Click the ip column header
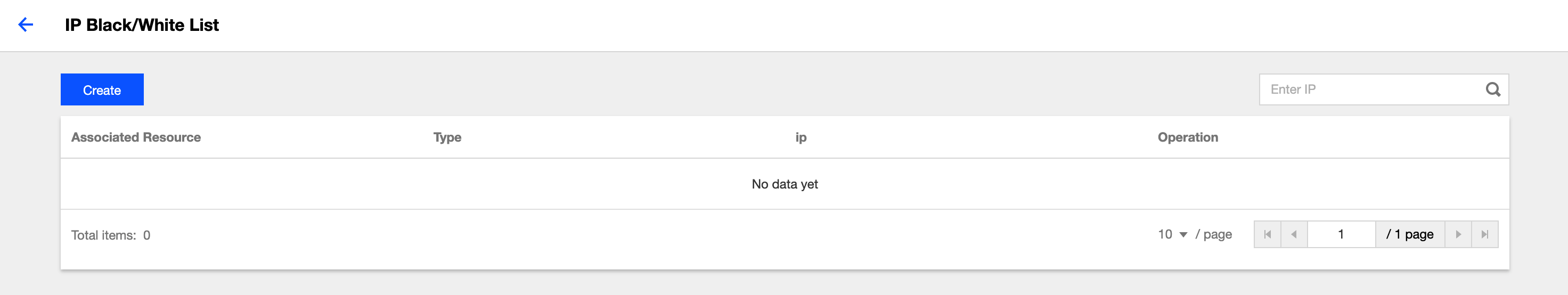The width and height of the screenshot is (1568, 295). [801, 137]
